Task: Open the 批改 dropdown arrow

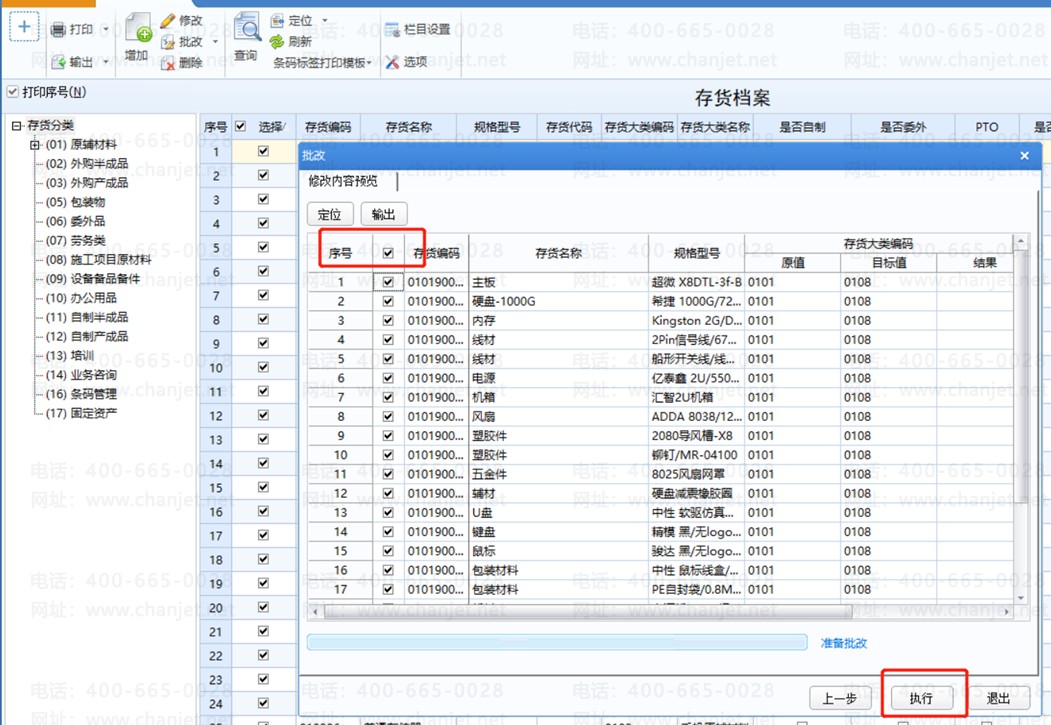Action: (215, 42)
